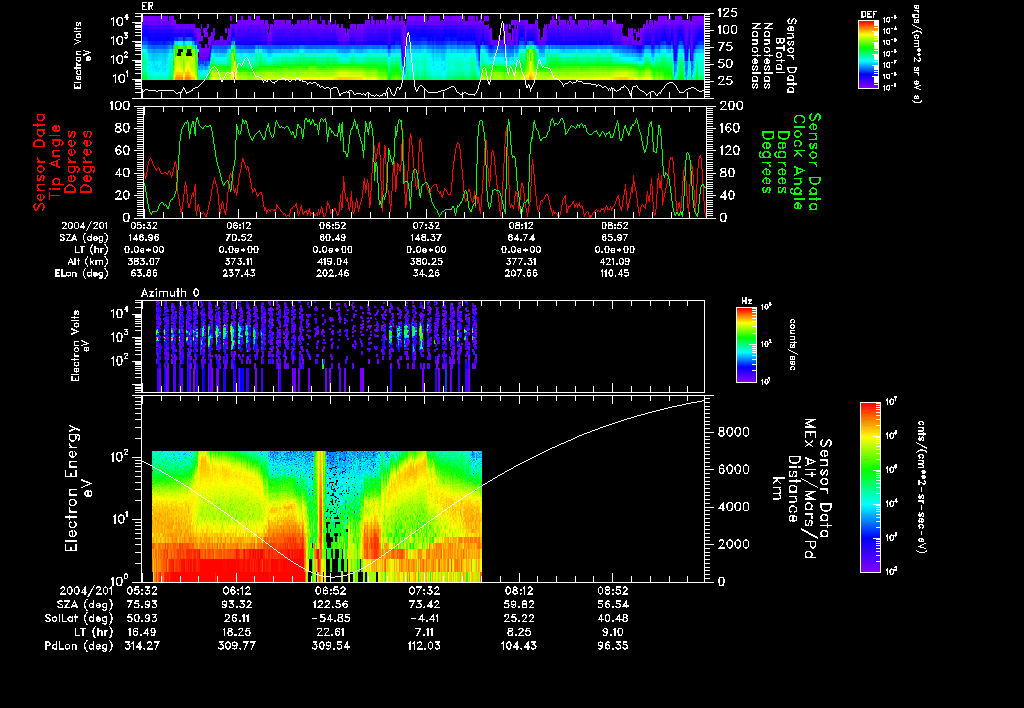The image size is (1024, 708).
Task: Select SZA value 73.42
Action: point(424,604)
